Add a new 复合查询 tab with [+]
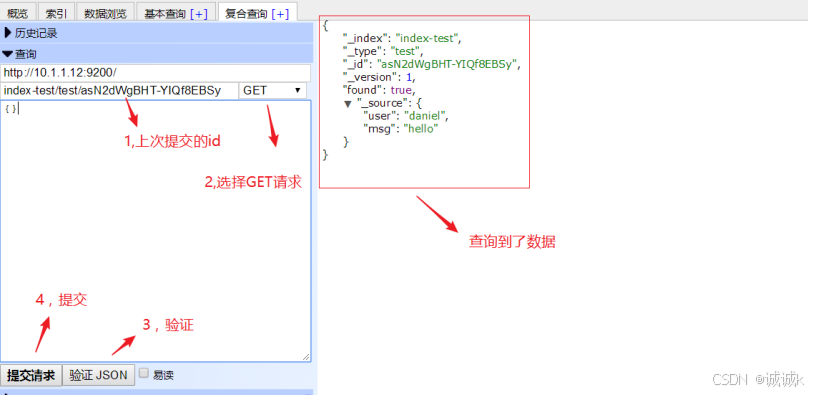Screen dimensions: 816x395 tap(280, 14)
